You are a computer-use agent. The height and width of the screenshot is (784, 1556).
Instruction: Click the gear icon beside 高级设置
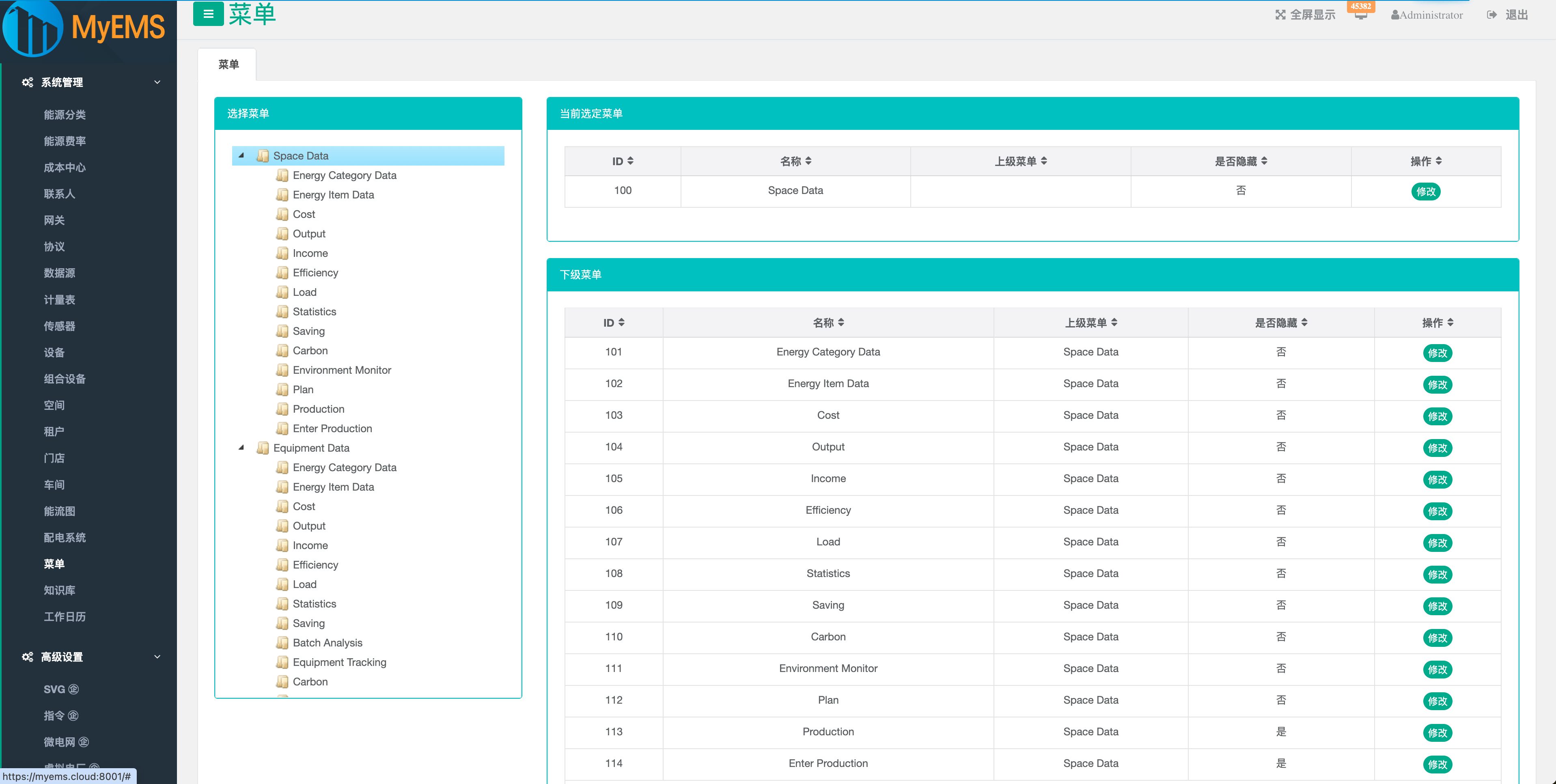pos(27,657)
